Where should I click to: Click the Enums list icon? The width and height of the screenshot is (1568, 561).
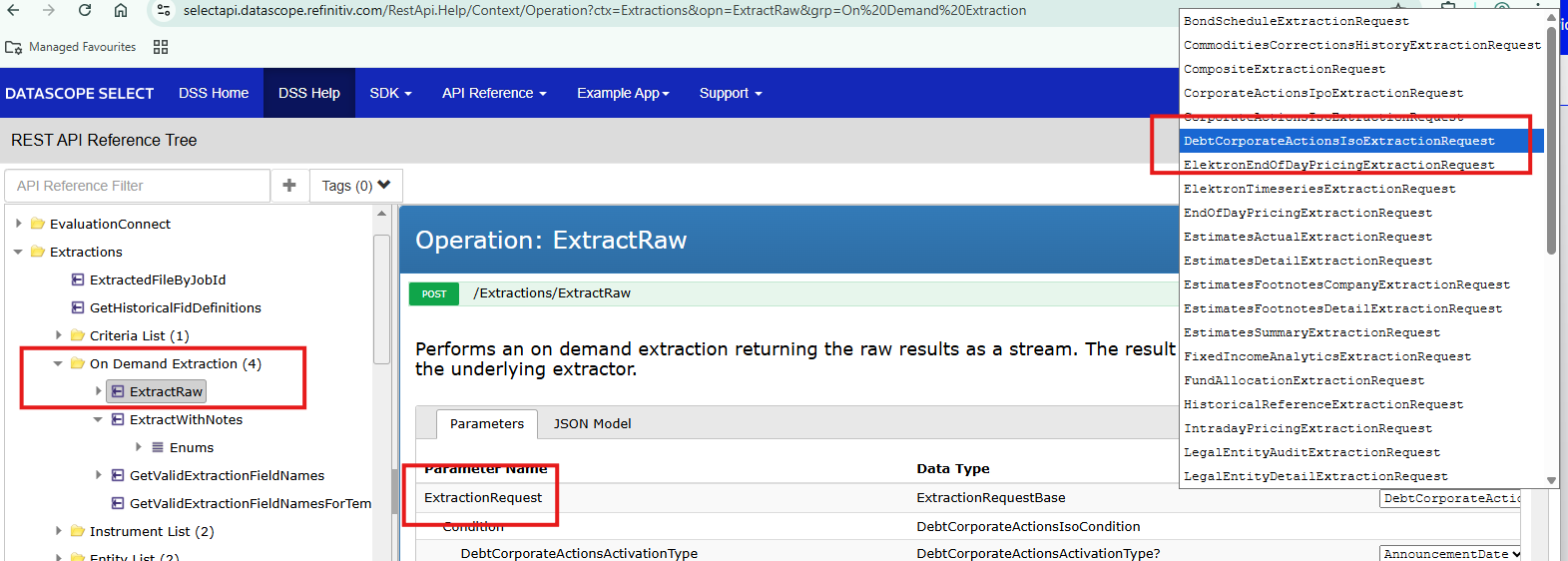[x=158, y=447]
